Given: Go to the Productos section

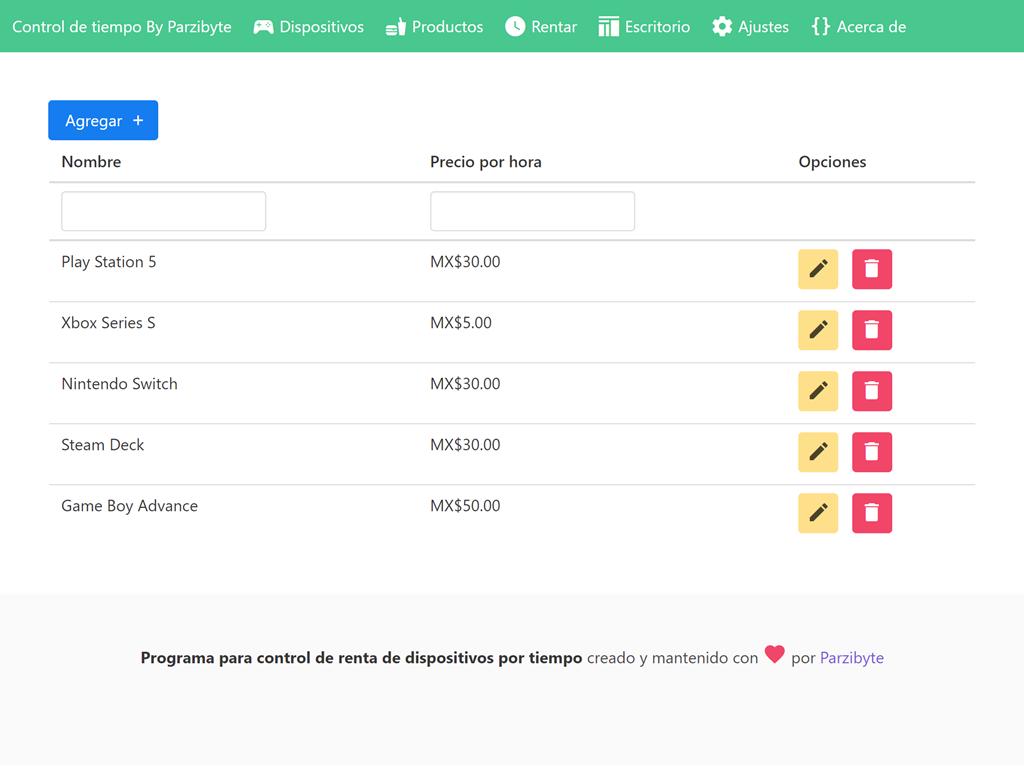Looking at the screenshot, I should pyautogui.click(x=434, y=27).
